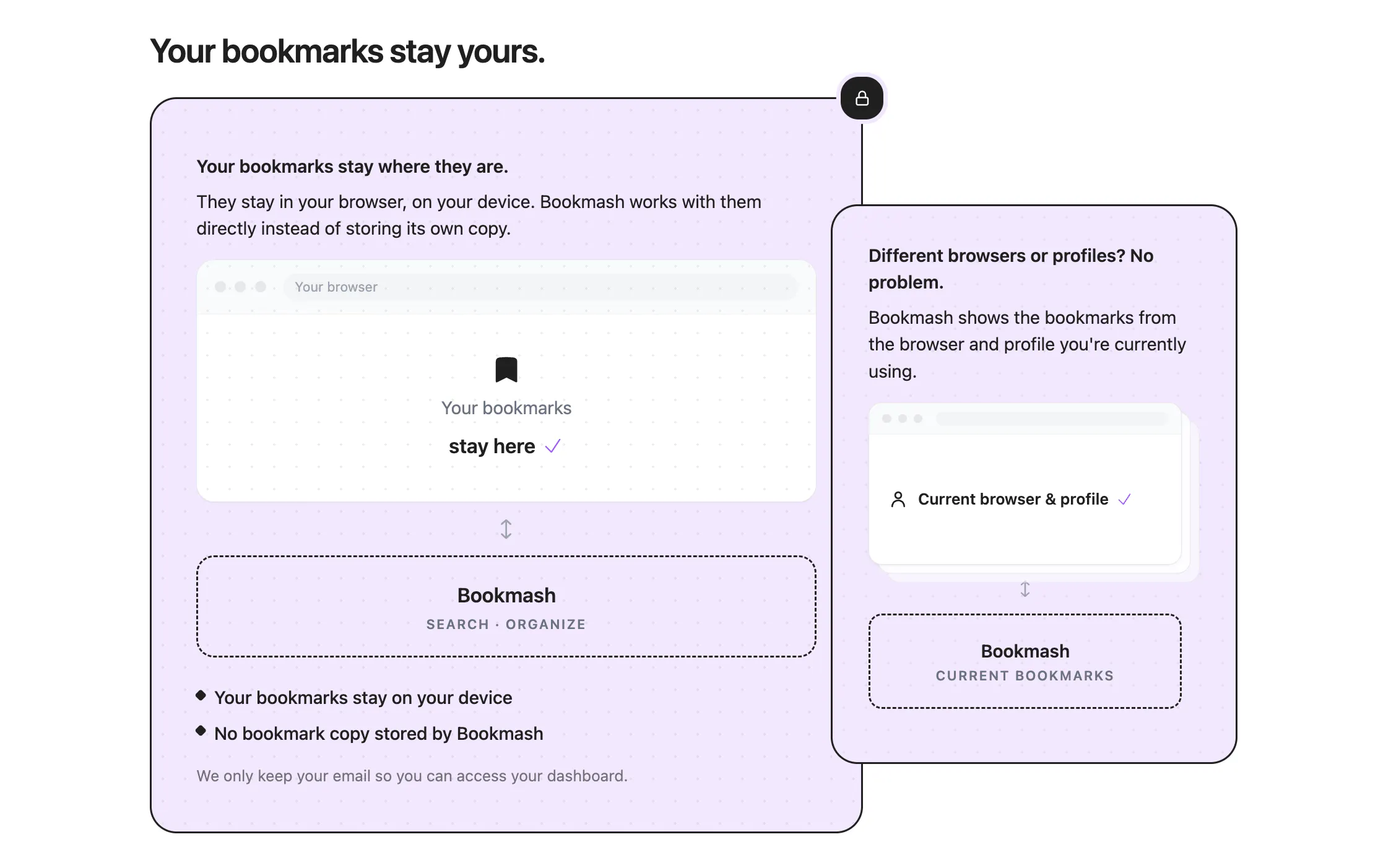
Task: Click the purple checkmark beside 'stay here'
Action: pos(553,446)
